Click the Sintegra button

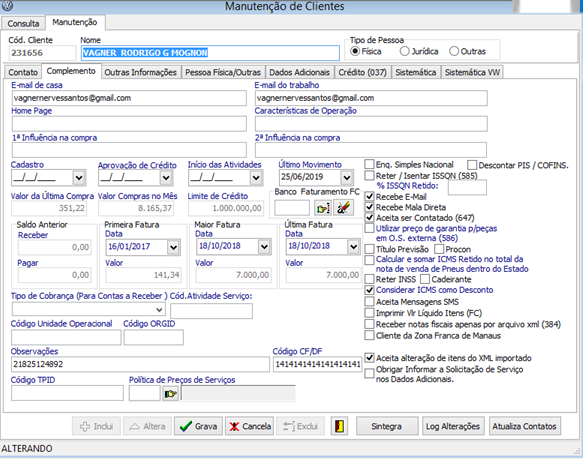[387, 426]
